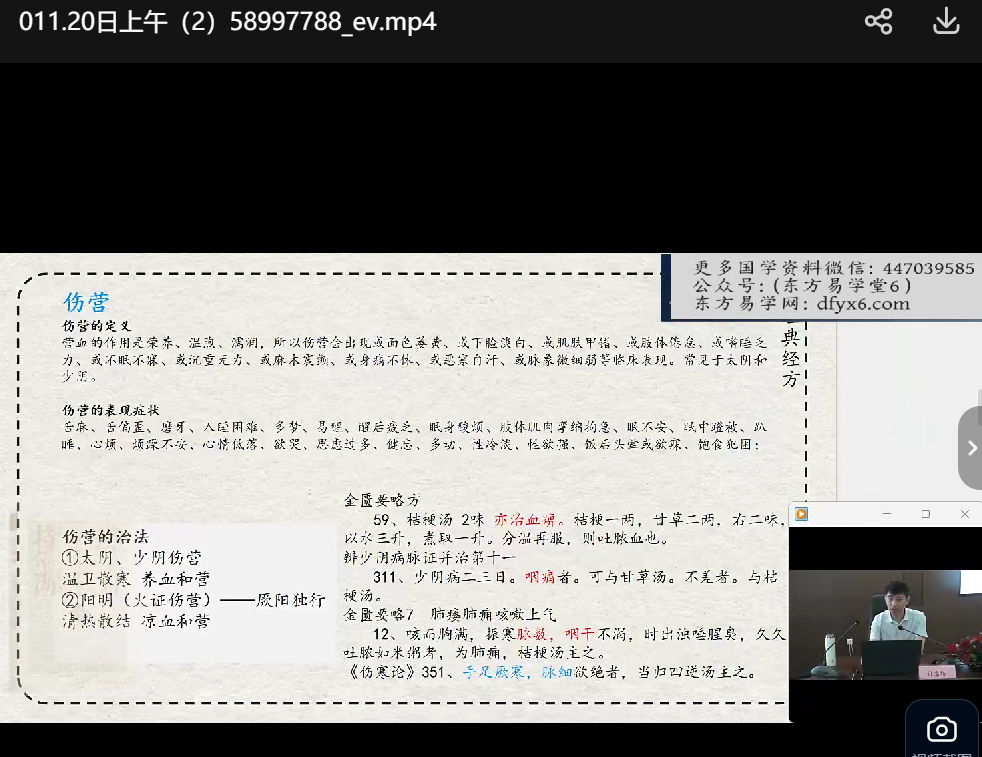Minimize the small lecturer video window

click(886, 514)
